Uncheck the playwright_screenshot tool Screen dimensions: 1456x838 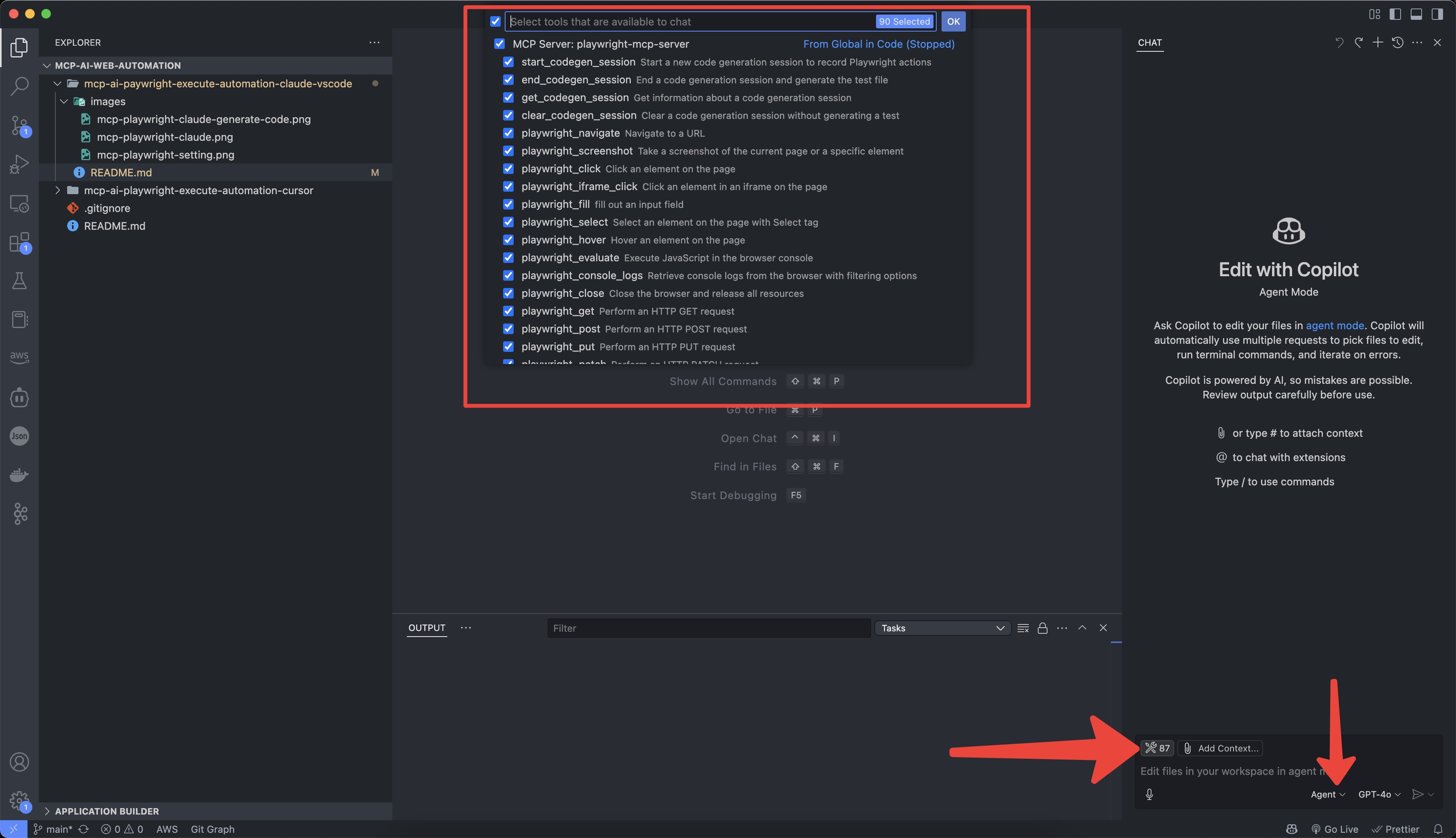(508, 151)
